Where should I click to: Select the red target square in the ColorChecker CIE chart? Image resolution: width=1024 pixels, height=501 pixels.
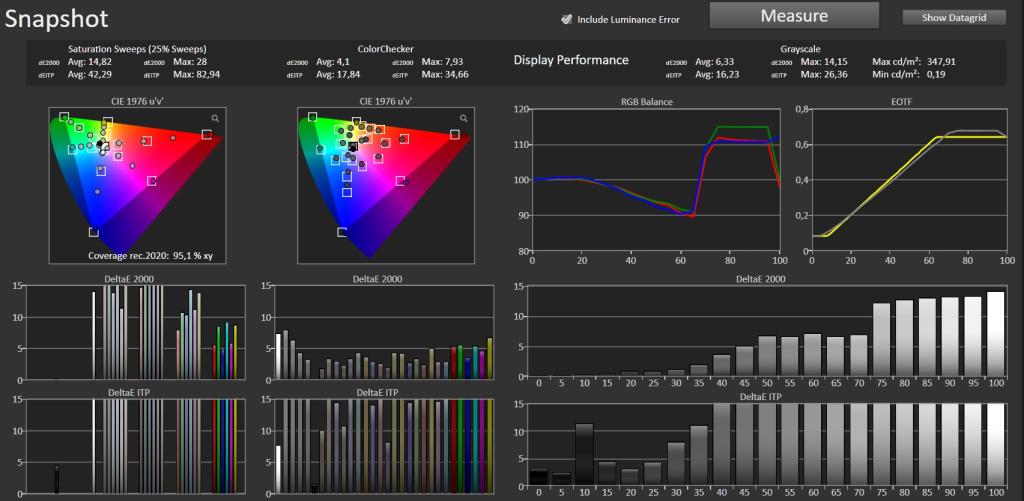pos(455,135)
